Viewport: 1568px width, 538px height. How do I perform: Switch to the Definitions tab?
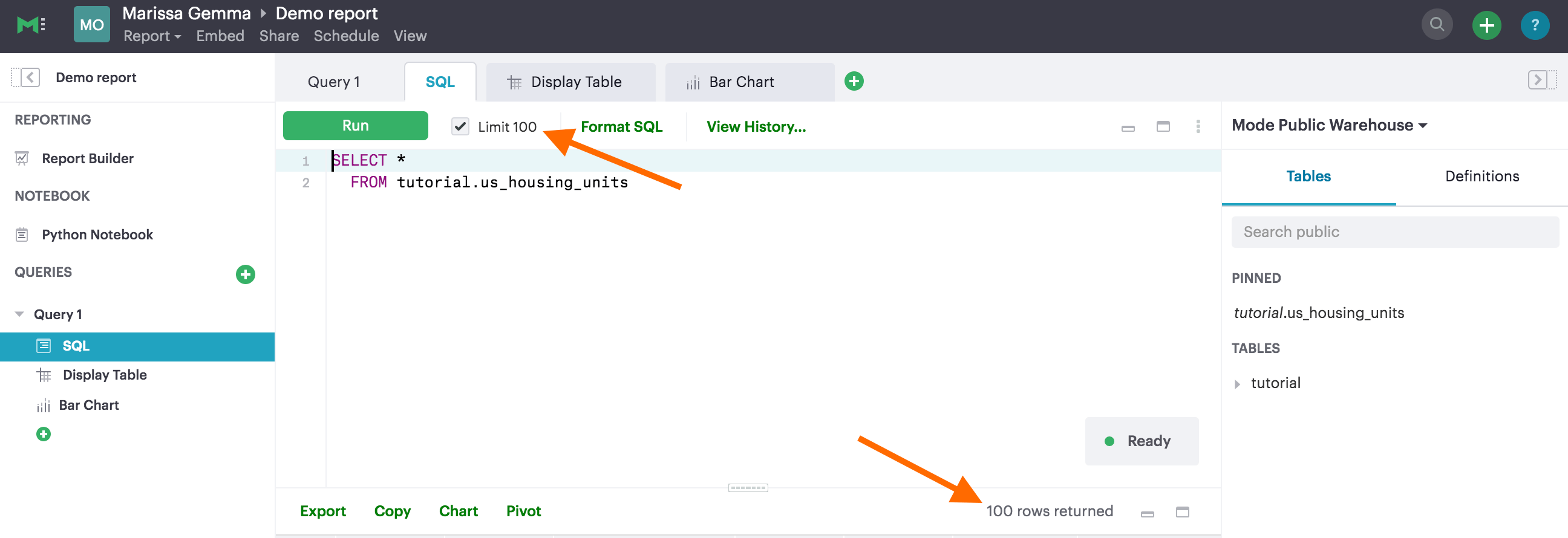[x=1481, y=177]
